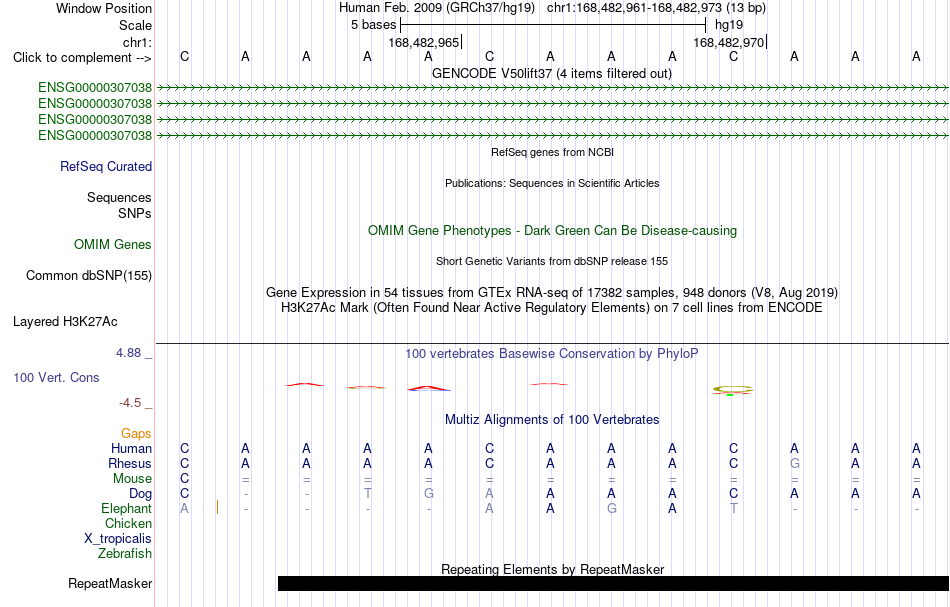This screenshot has height=607, width=950.
Task: Select the Zebrafish species label
Action: (x=125, y=553)
